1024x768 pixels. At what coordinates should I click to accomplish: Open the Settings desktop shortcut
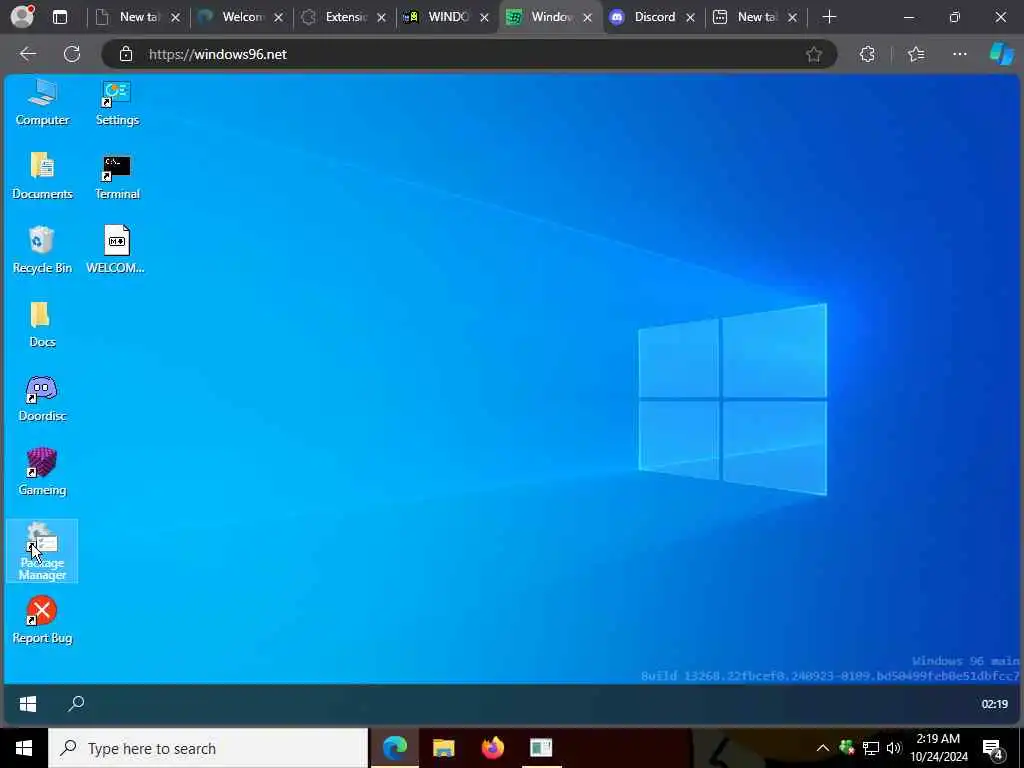117,102
